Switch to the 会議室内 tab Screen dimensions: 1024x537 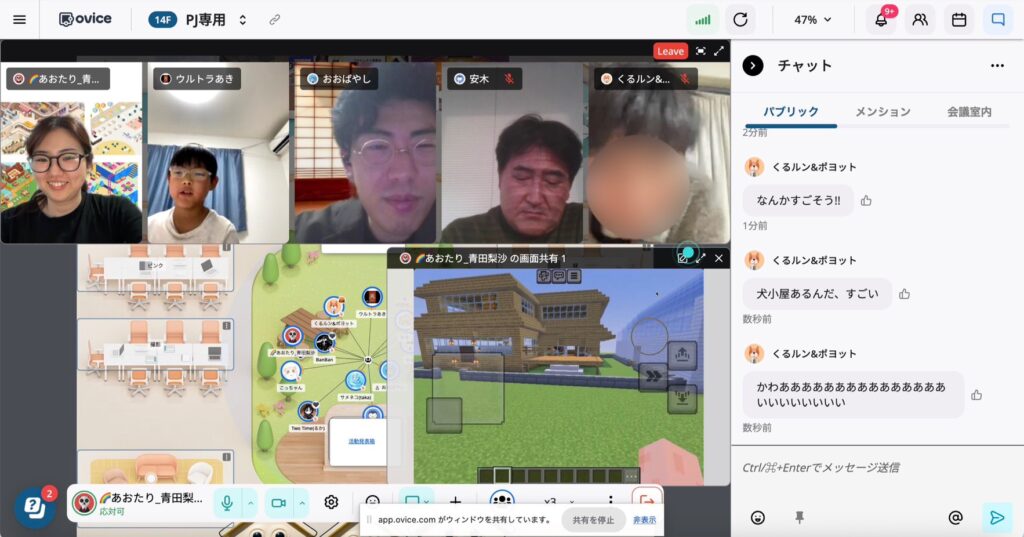[x=968, y=112]
